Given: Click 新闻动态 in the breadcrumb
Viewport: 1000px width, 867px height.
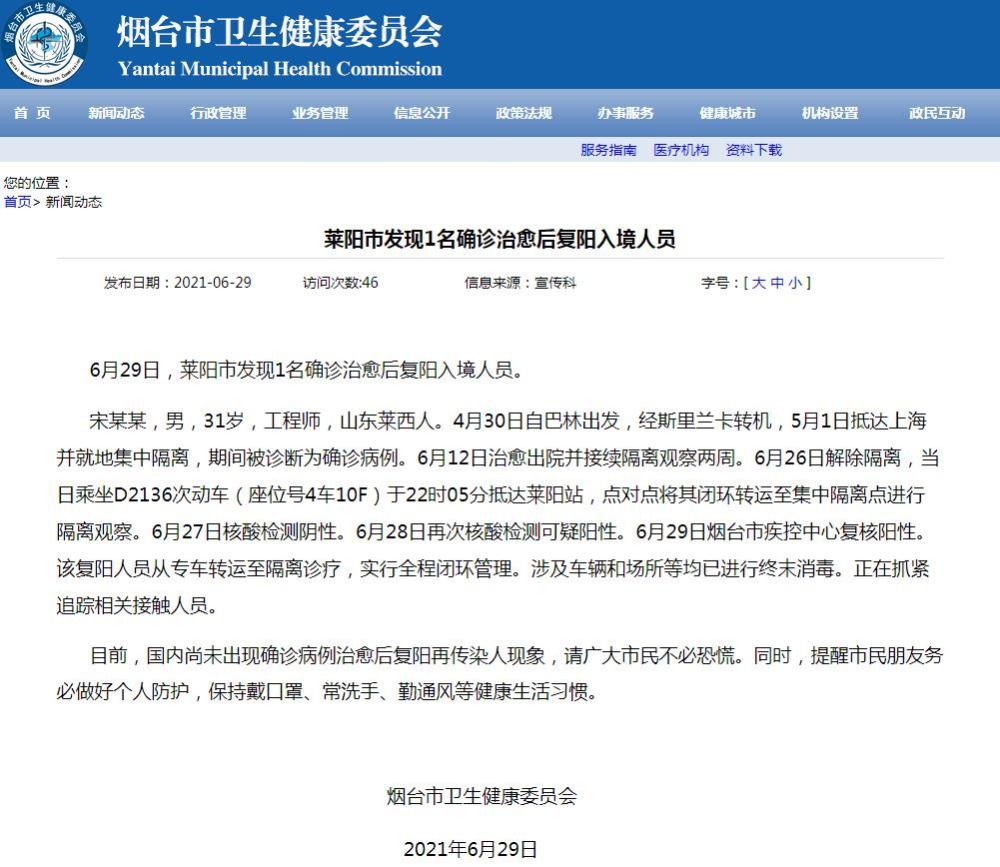Looking at the screenshot, I should click(73, 202).
